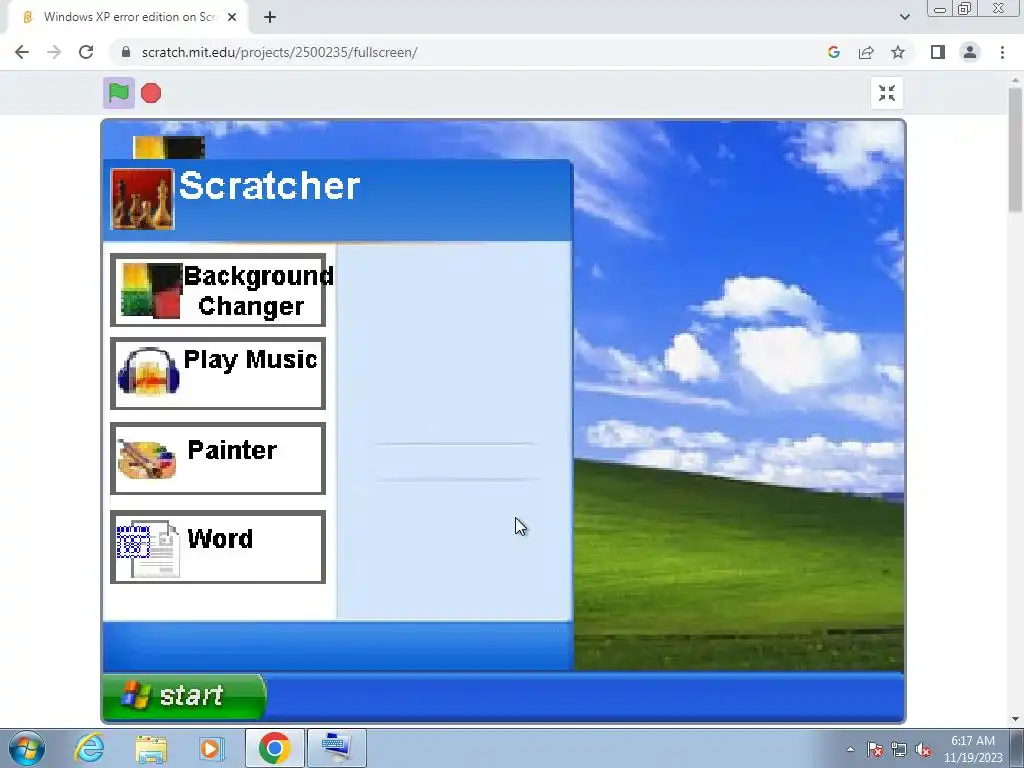The image size is (1024, 768).
Task: Click the XP start button
Action: coord(184,696)
